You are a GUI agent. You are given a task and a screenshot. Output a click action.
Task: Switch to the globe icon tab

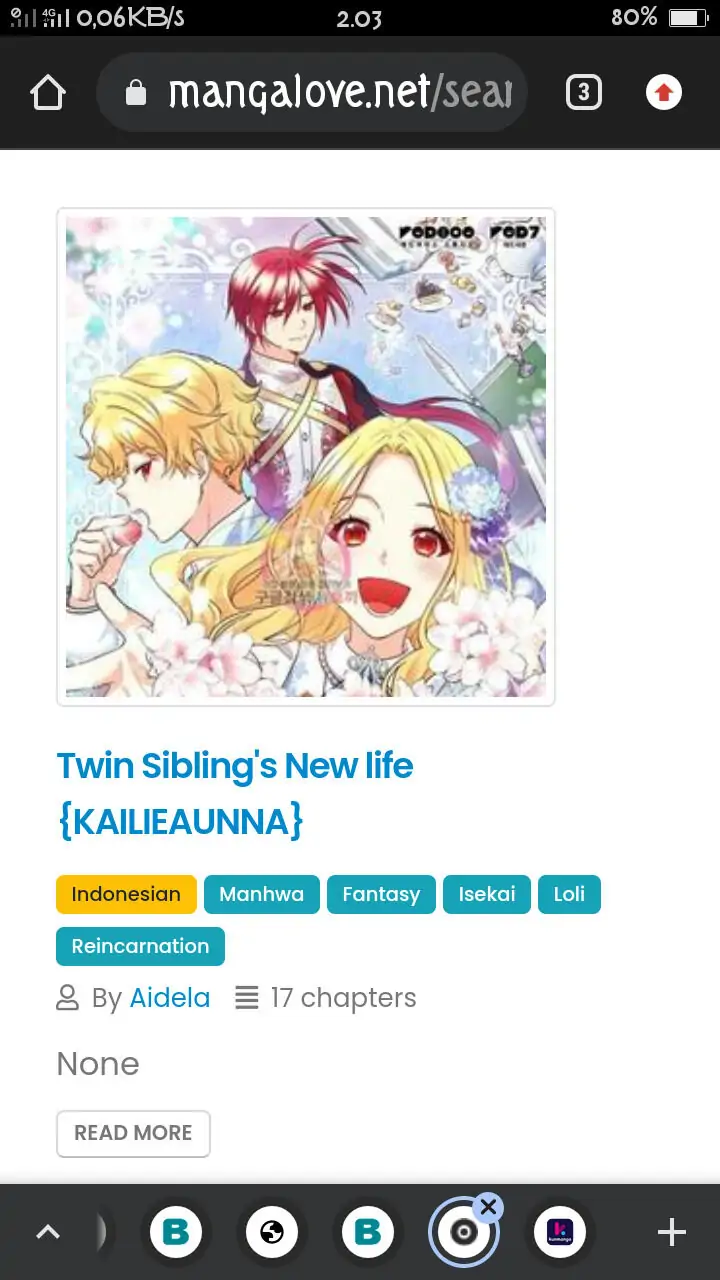tap(272, 1232)
